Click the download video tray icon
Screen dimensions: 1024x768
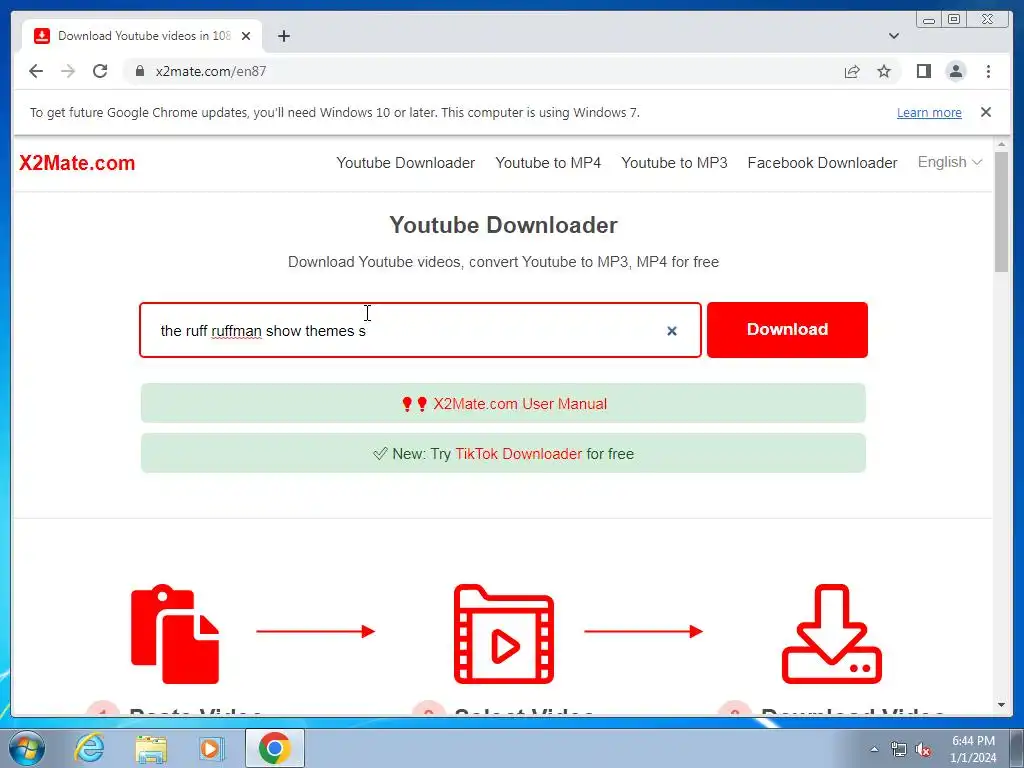coord(831,633)
